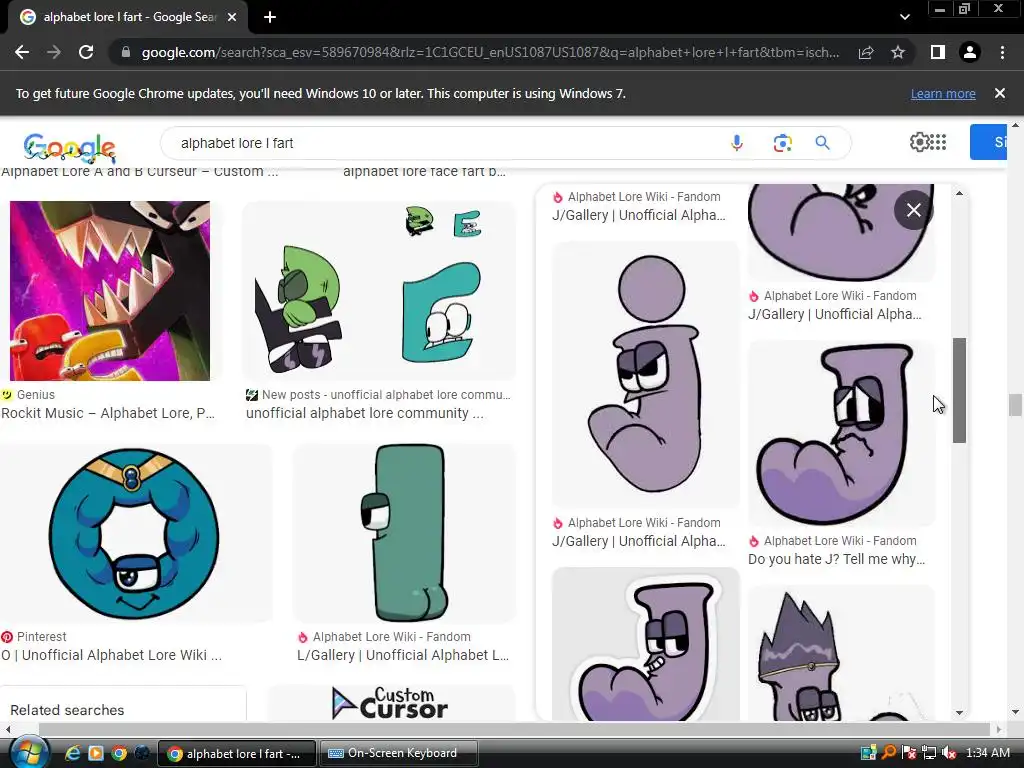Switch to the Chrome window taskbar button
Viewport: 1024px width, 768px height.
coord(237,753)
